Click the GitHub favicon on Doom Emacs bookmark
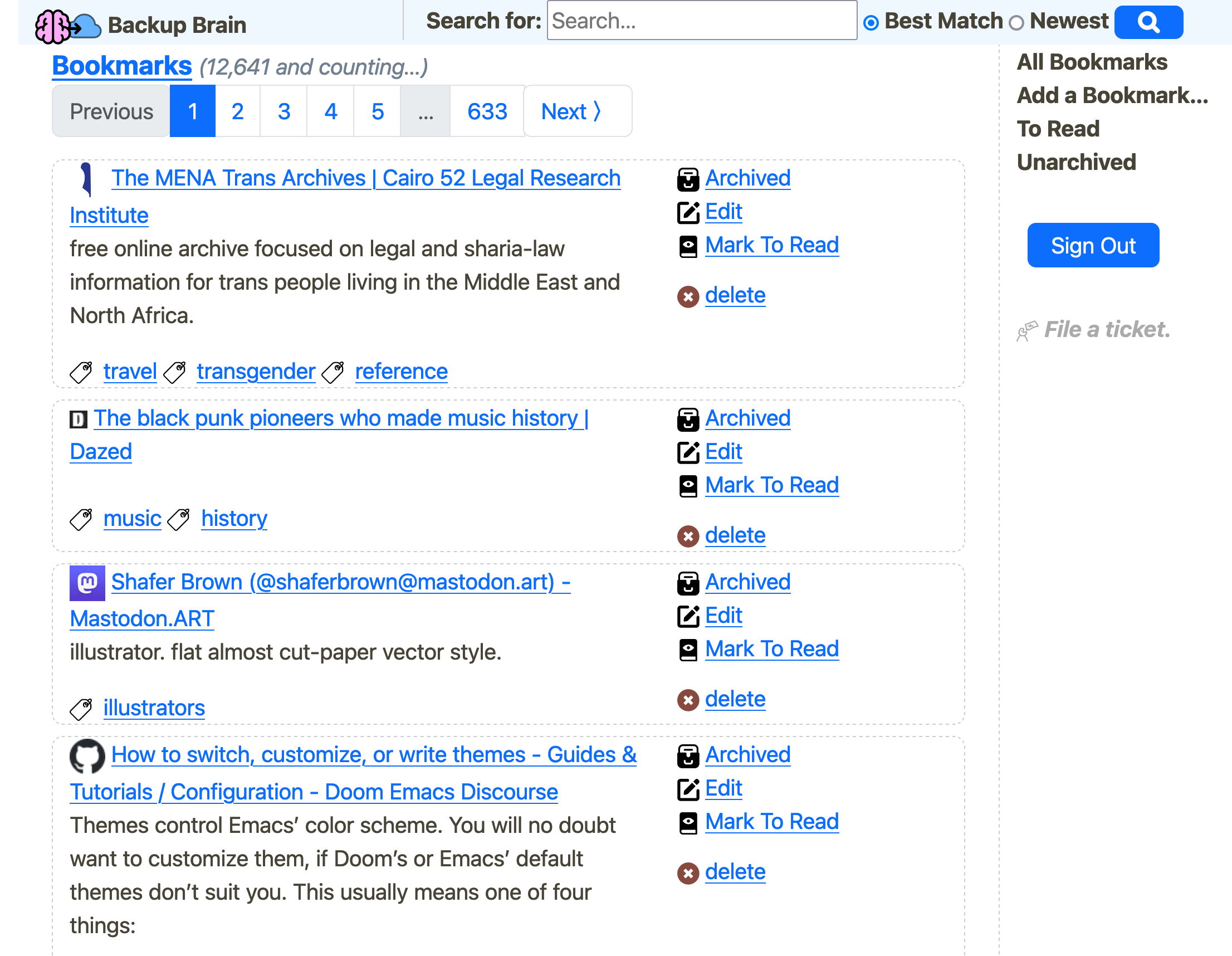 [x=89, y=755]
